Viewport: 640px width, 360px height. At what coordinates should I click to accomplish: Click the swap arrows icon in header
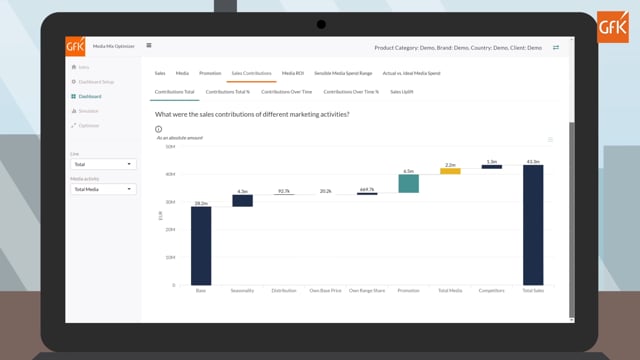[556, 48]
